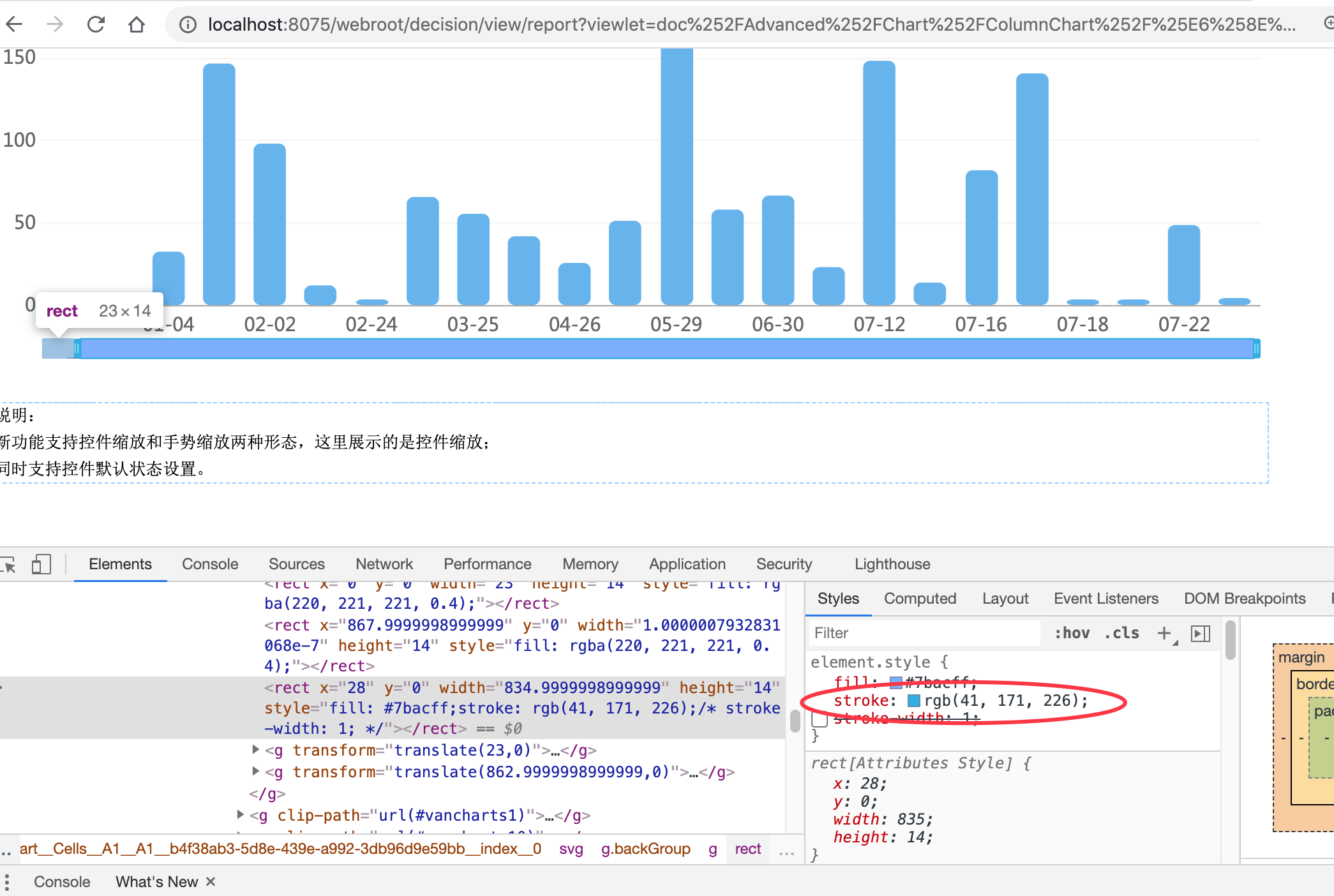The image size is (1334, 896).
Task: Click the svg breadcrumb
Action: (x=571, y=849)
